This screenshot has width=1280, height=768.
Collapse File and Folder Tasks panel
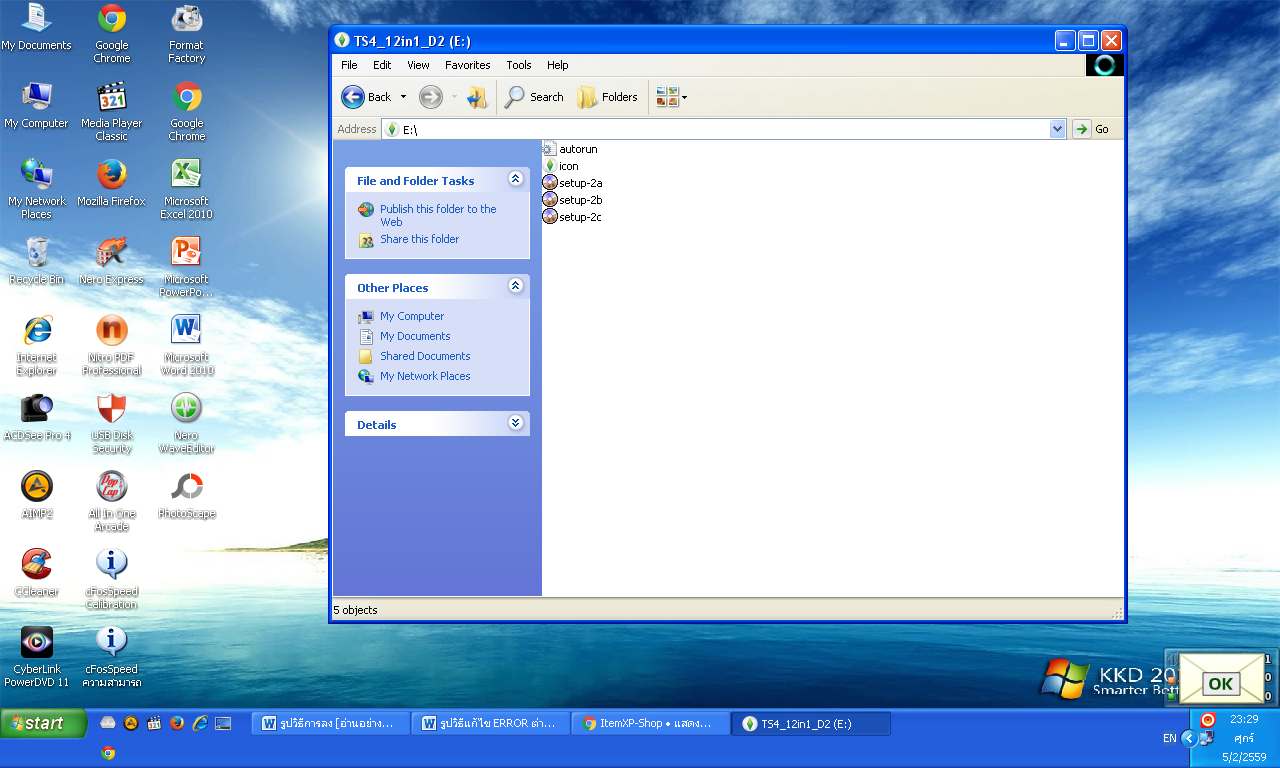tap(515, 180)
